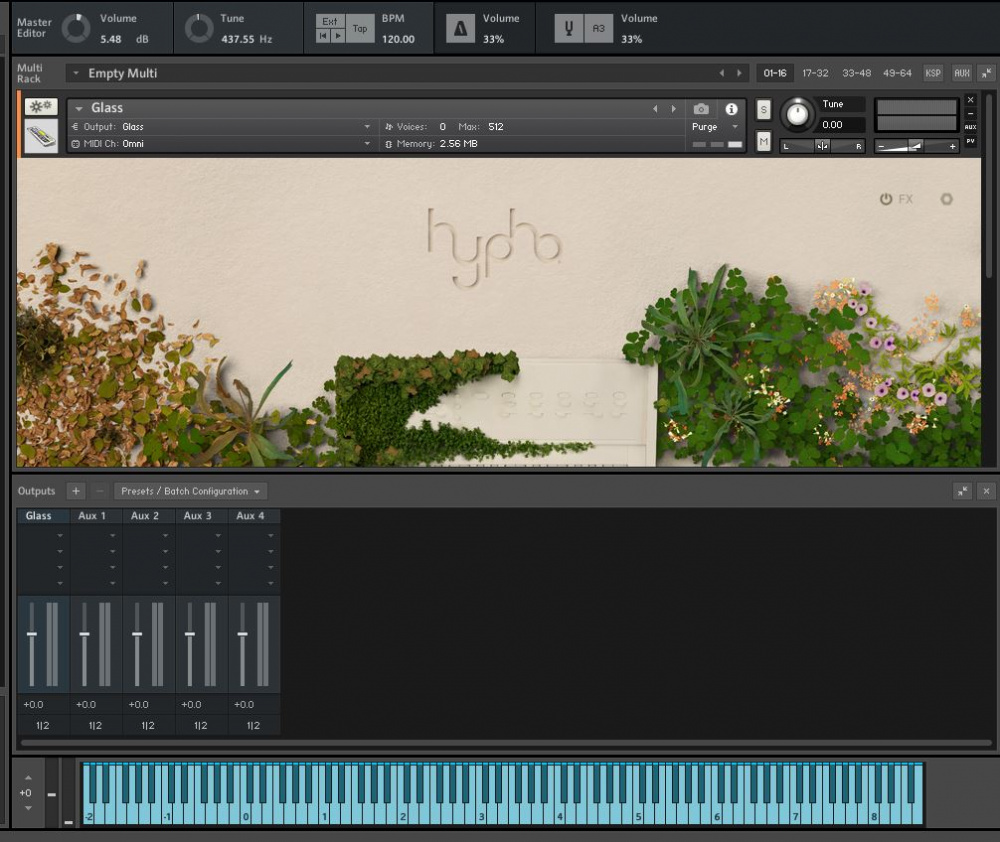This screenshot has height=842, width=1000.
Task: Expand the Presets / Batch Configuration dropdown
Action: pos(190,491)
